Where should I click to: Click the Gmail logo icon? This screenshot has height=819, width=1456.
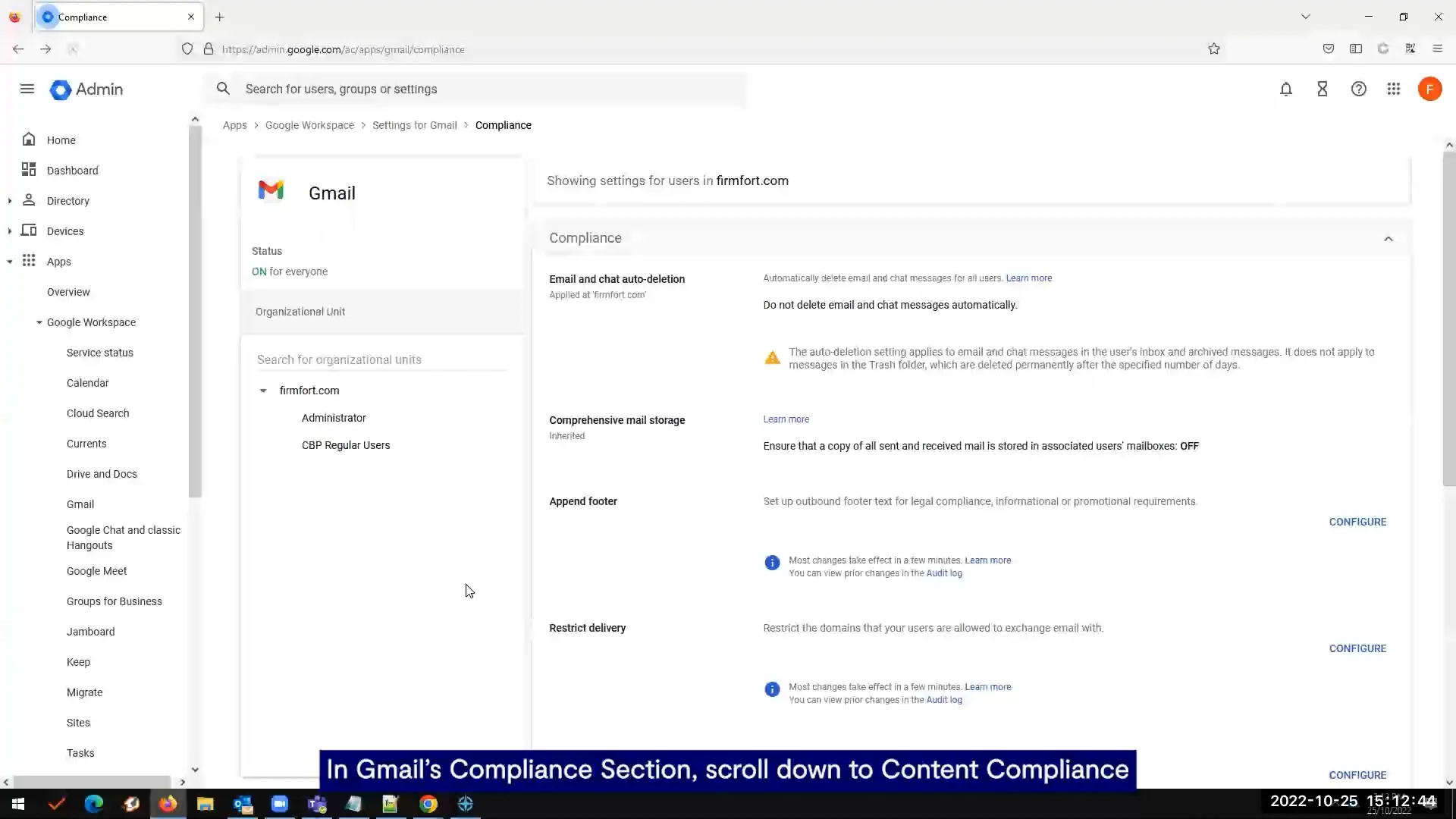271,190
